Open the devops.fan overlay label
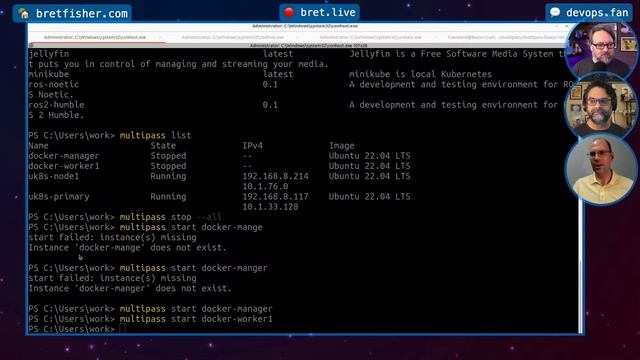The width and height of the screenshot is (640, 360). [x=589, y=13]
